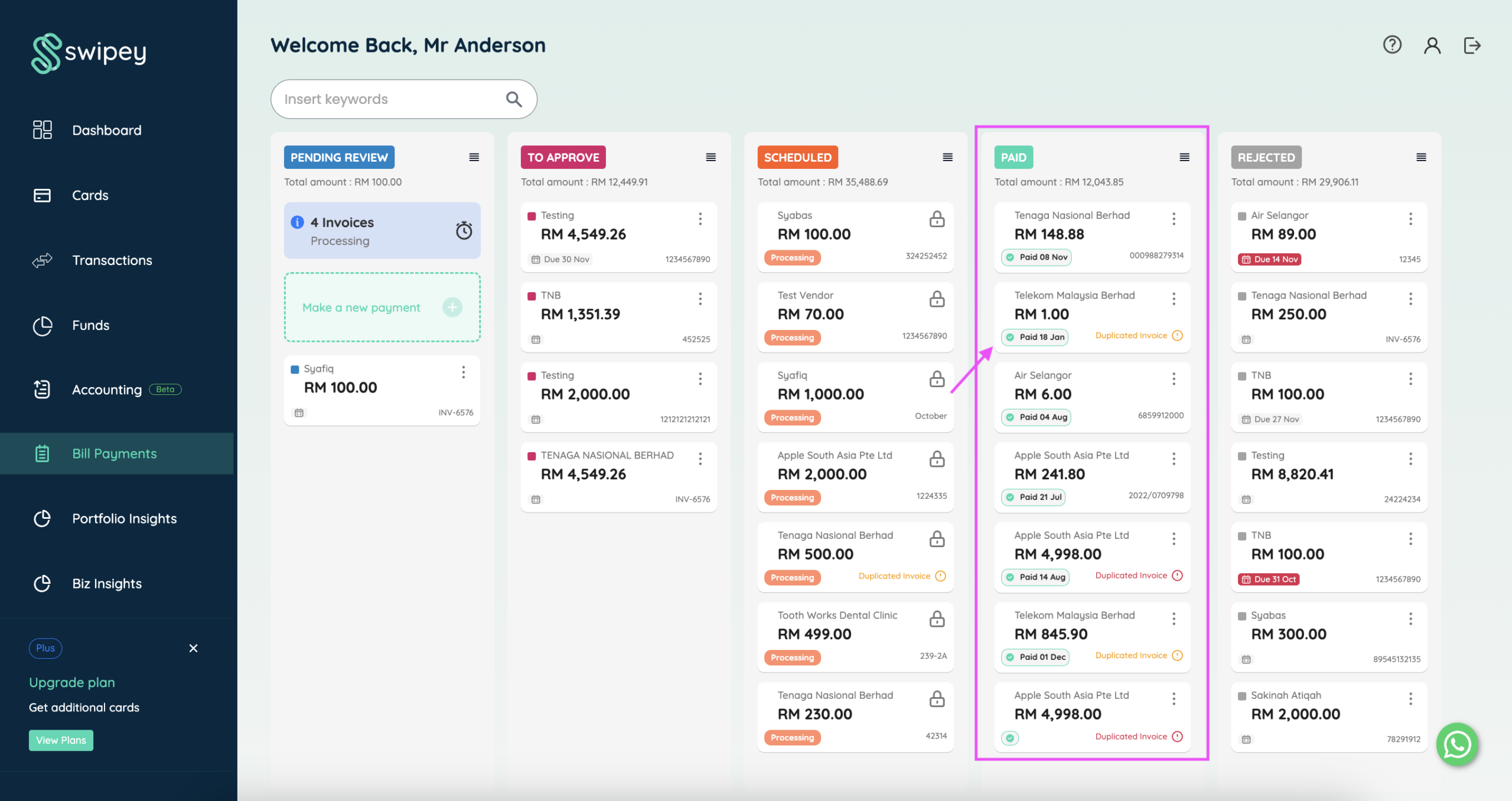The width and height of the screenshot is (1512, 801).
Task: Click the Swipey logo
Action: pyautogui.click(x=89, y=53)
